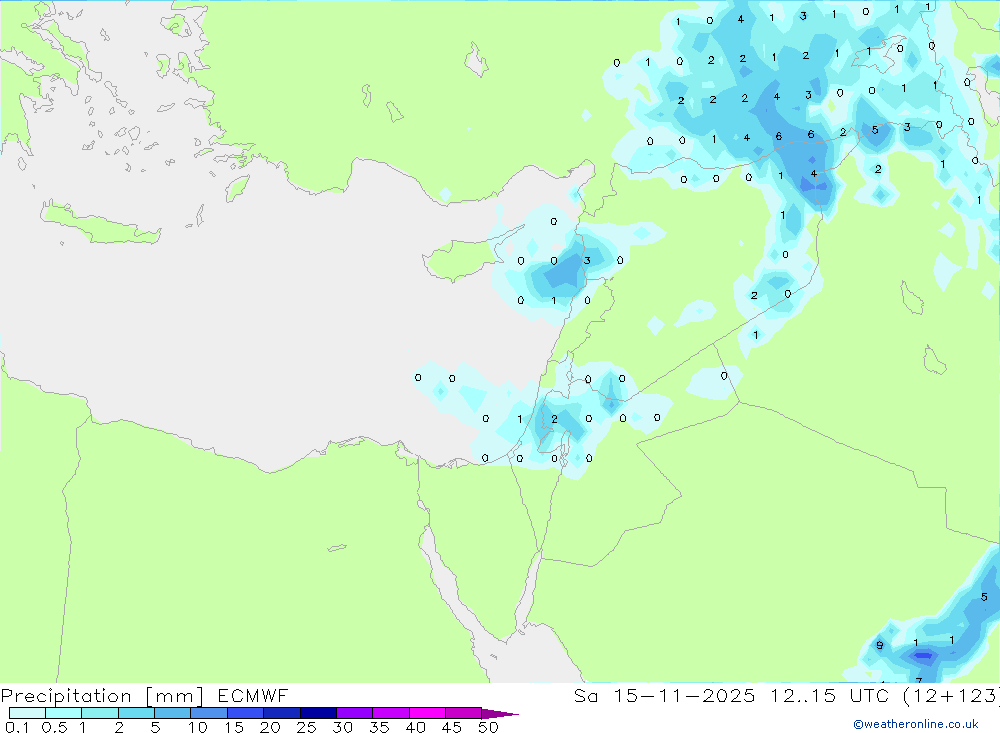Viewport: 1000px width, 733px height.
Task: Pick the 20–25 mm legend swatch
Action: [x=281, y=713]
